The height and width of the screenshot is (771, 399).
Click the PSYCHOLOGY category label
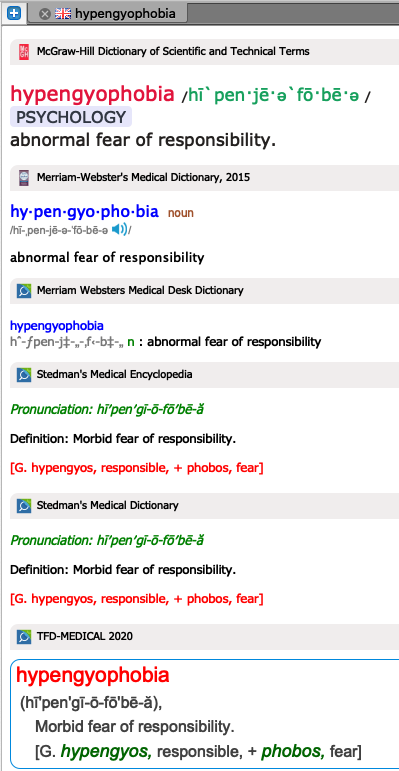[71, 118]
